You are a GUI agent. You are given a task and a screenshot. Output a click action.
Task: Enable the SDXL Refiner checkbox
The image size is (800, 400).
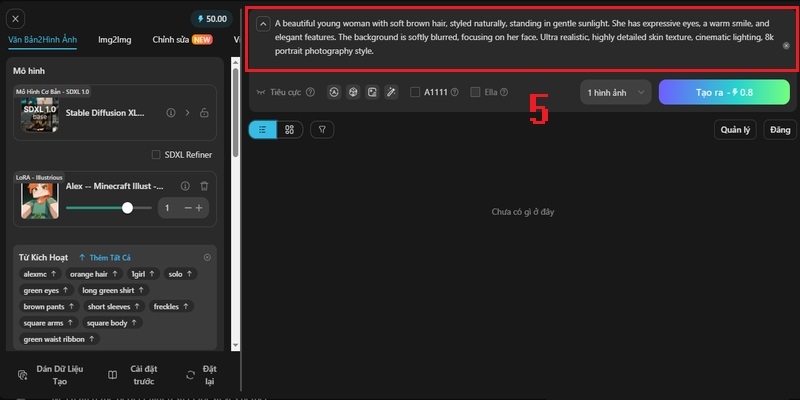coord(156,155)
